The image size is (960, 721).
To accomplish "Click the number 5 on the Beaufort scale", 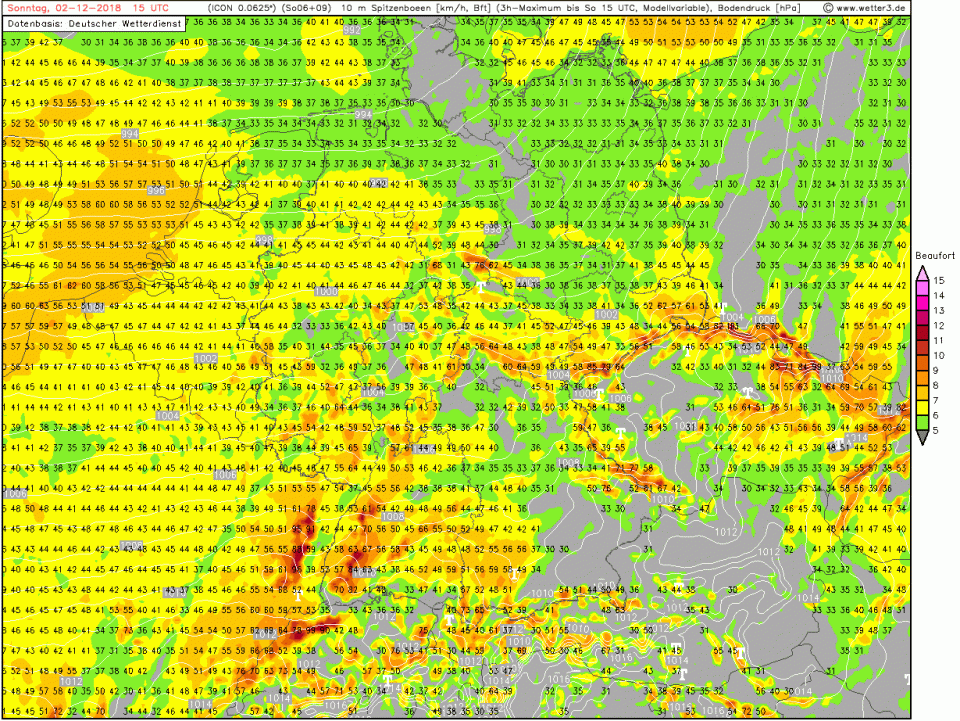I will [938, 430].
